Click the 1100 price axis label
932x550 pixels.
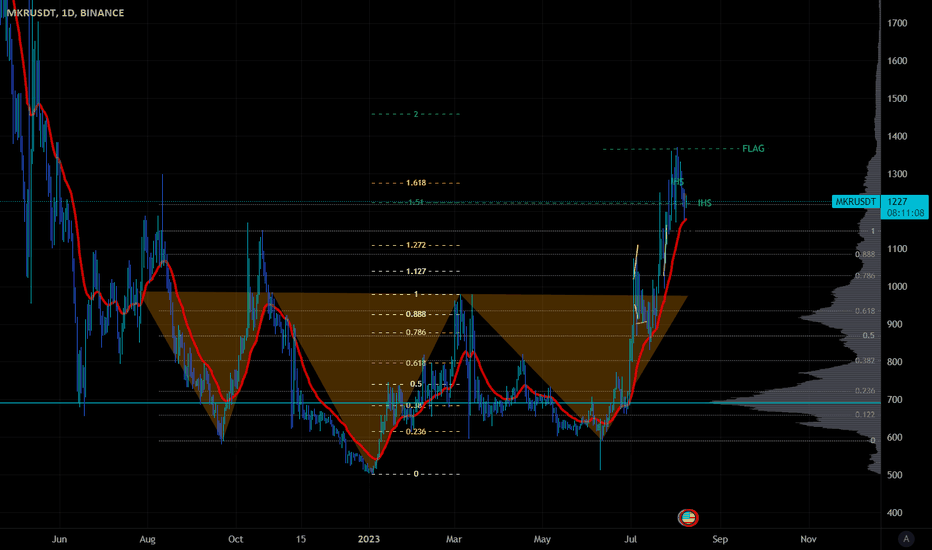coord(898,249)
